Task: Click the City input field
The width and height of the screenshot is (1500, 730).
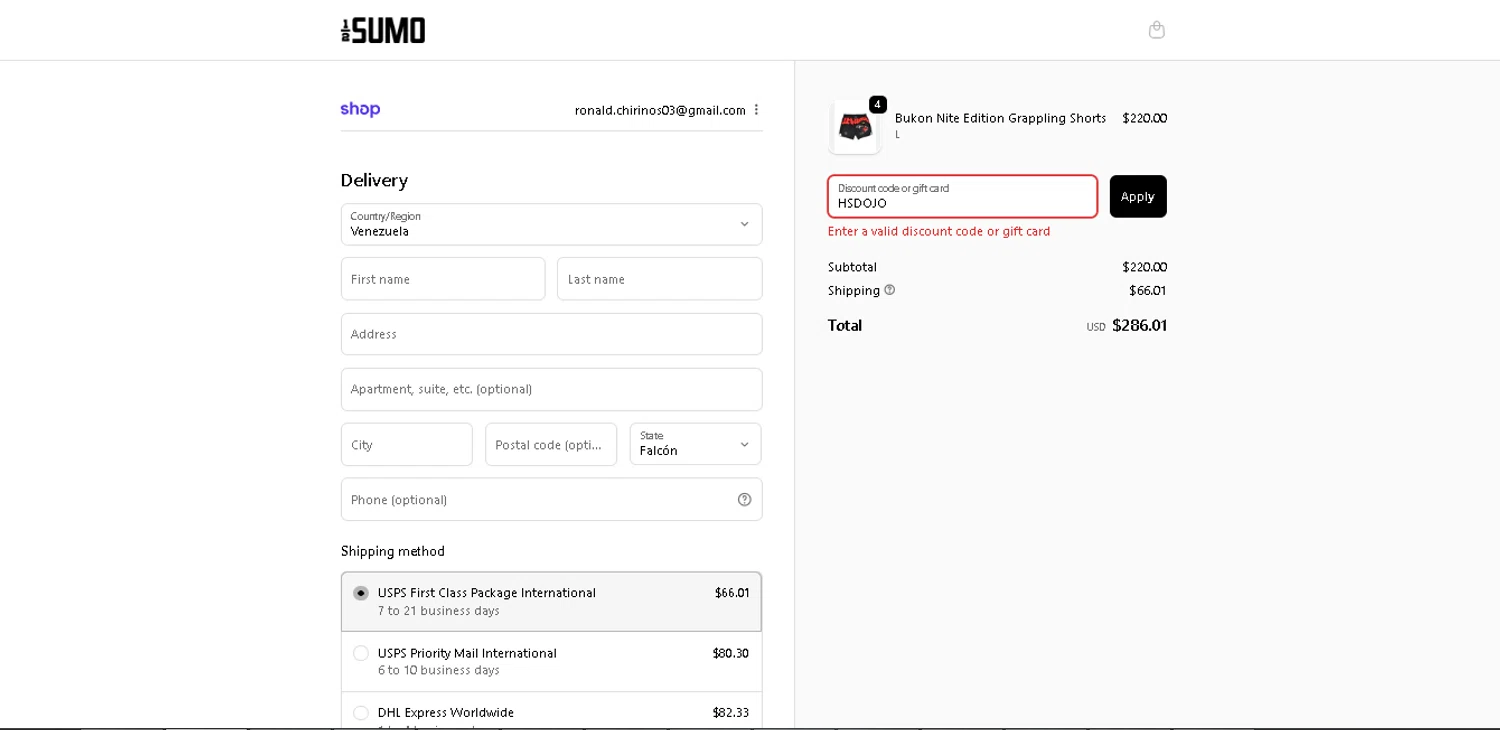Action: click(x=407, y=444)
